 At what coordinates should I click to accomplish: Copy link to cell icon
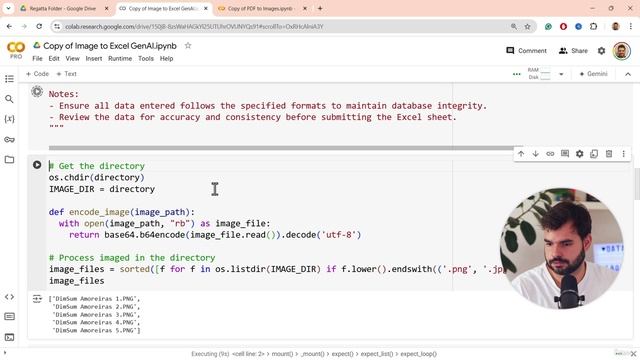550,154
